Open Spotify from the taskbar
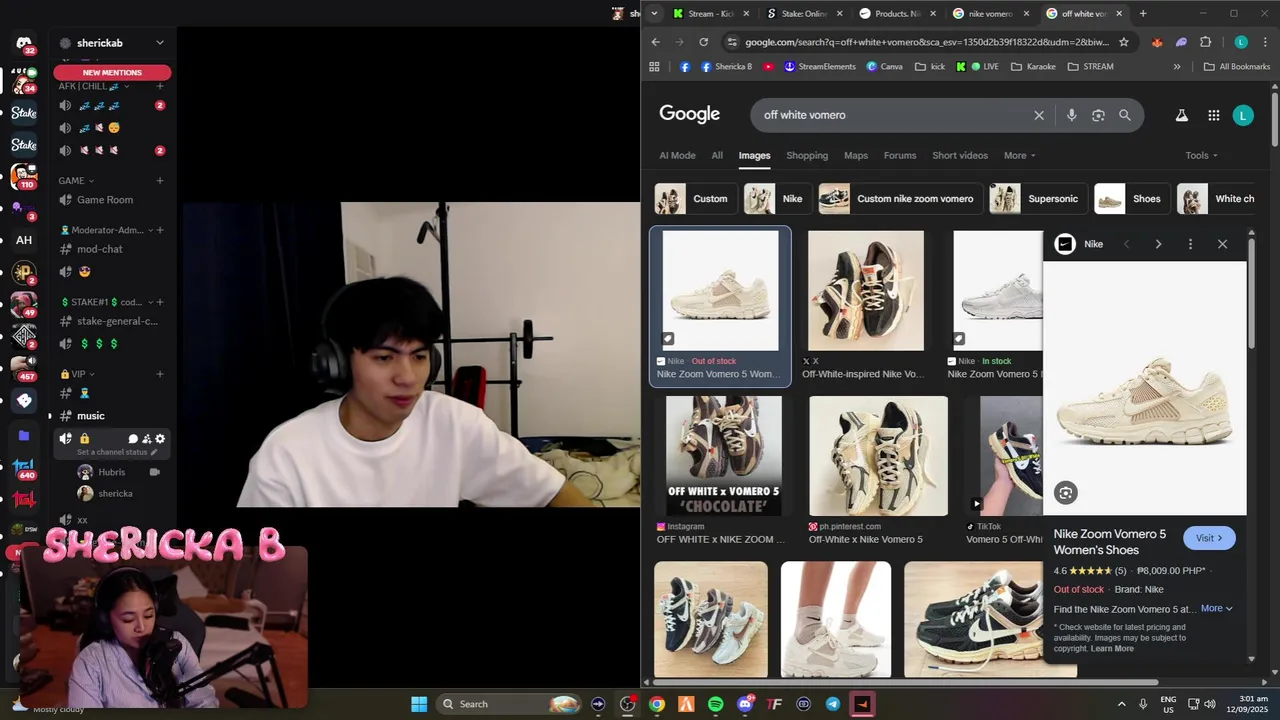Screen dimensions: 1280x720 click(x=715, y=704)
